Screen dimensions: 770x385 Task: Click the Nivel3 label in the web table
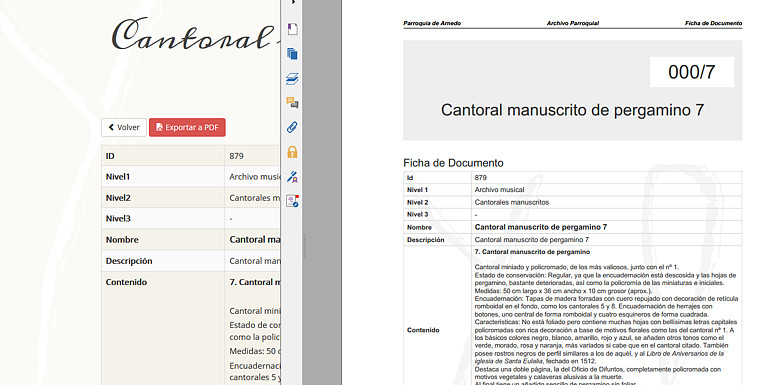(x=118, y=219)
